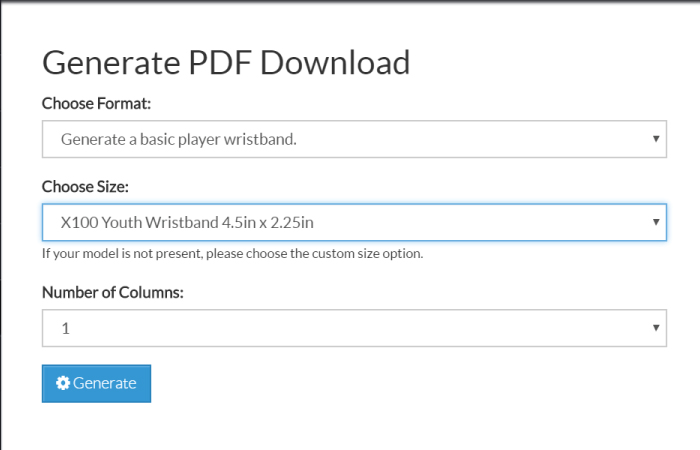Click the 'X100 Youth Wristband 4.5in x 2.25in' value

tap(194, 221)
